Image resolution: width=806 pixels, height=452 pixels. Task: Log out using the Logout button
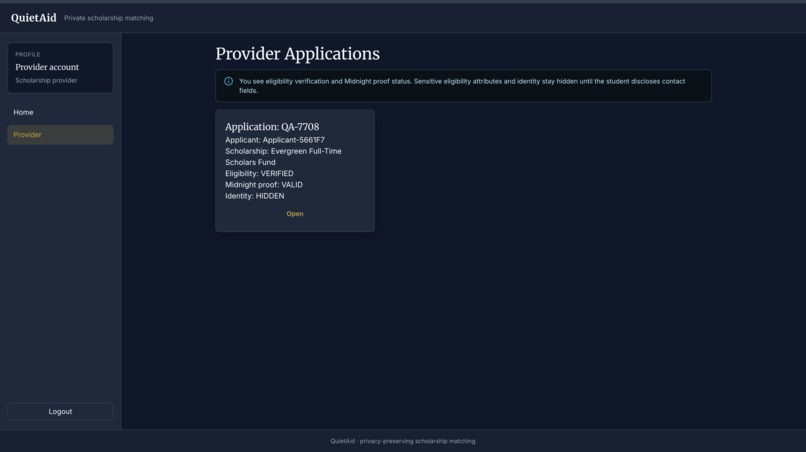60,411
